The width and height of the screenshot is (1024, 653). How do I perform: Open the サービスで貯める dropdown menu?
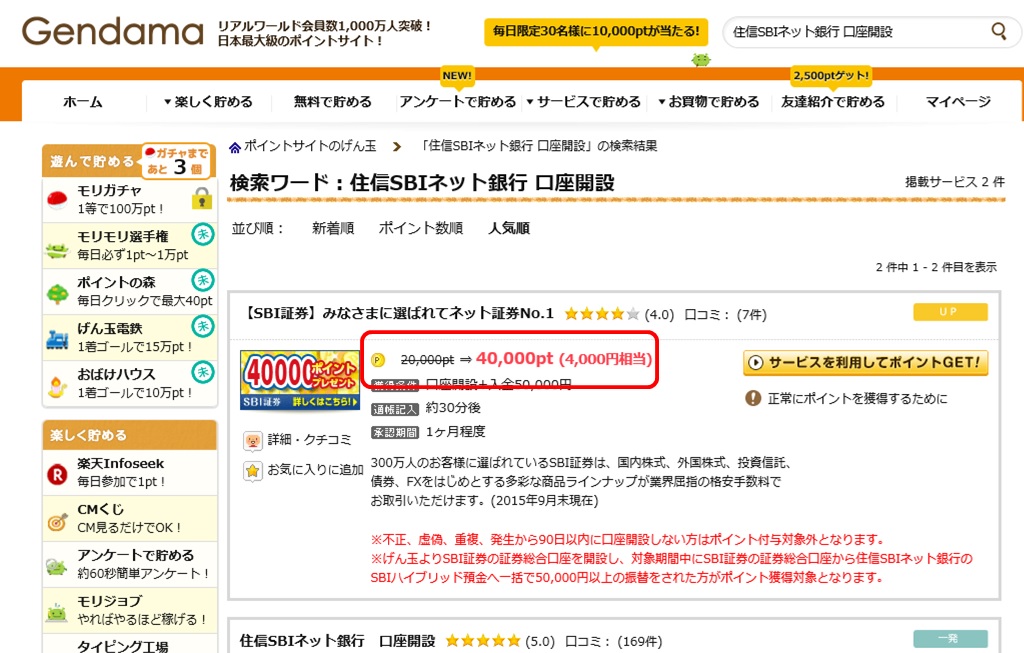tap(584, 102)
